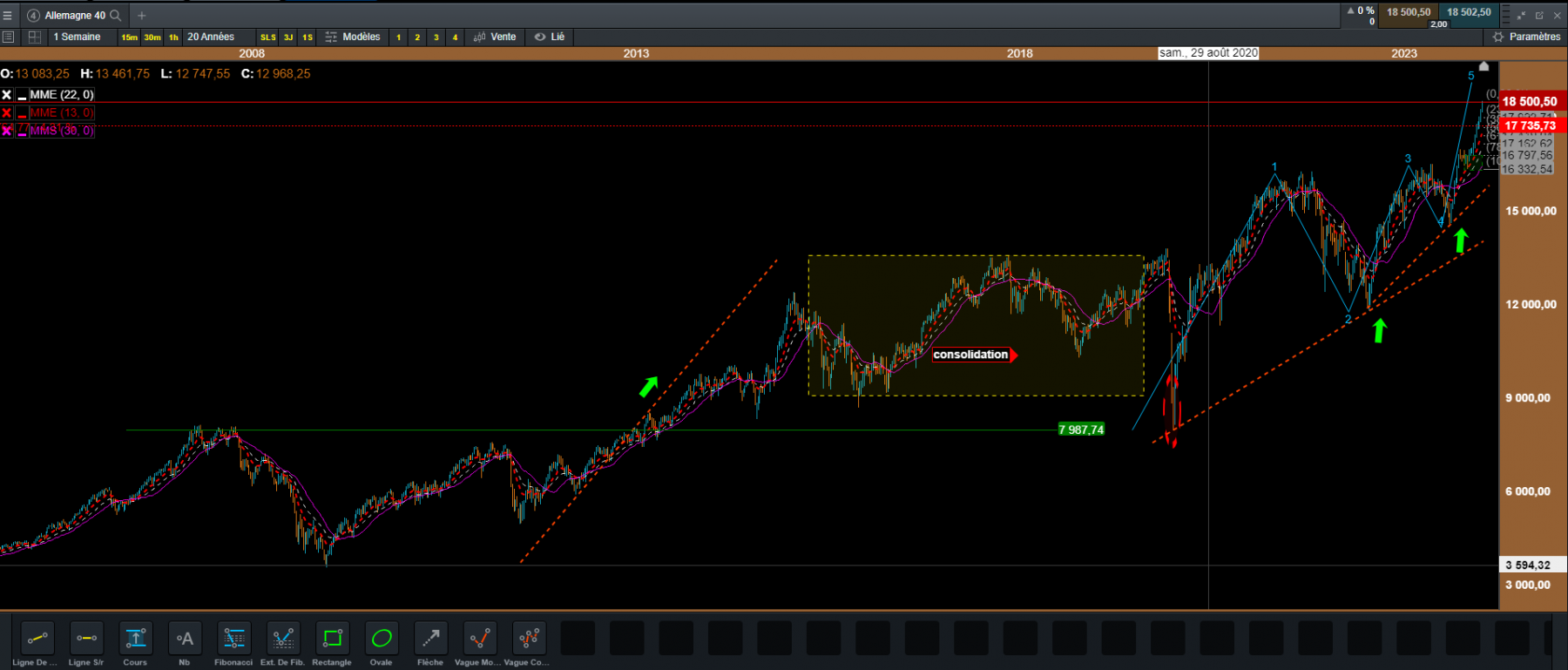The width and height of the screenshot is (1568, 670).
Task: Open the 20 Années period dropdown
Action: coord(211,37)
